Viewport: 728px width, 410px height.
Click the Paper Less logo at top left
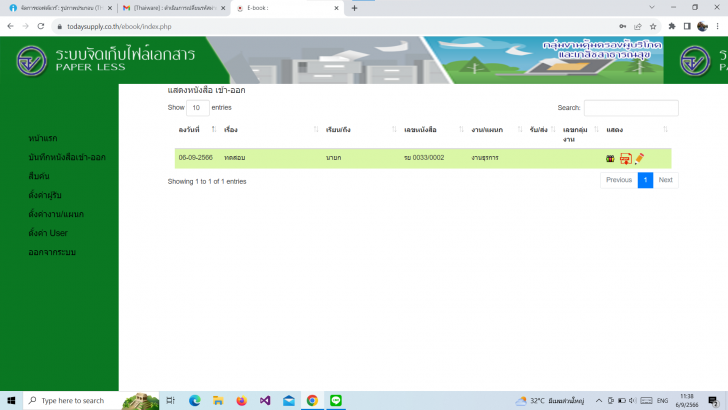pos(31,60)
